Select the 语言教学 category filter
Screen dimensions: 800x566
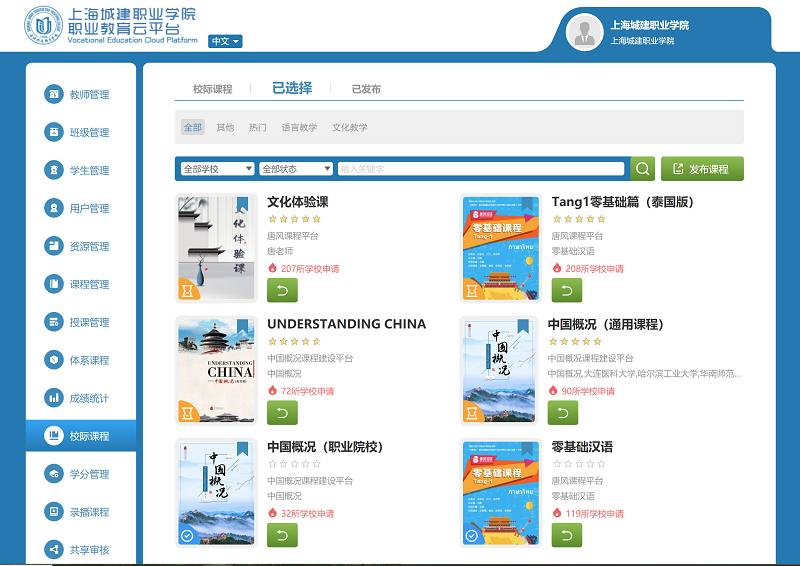pyautogui.click(x=299, y=127)
